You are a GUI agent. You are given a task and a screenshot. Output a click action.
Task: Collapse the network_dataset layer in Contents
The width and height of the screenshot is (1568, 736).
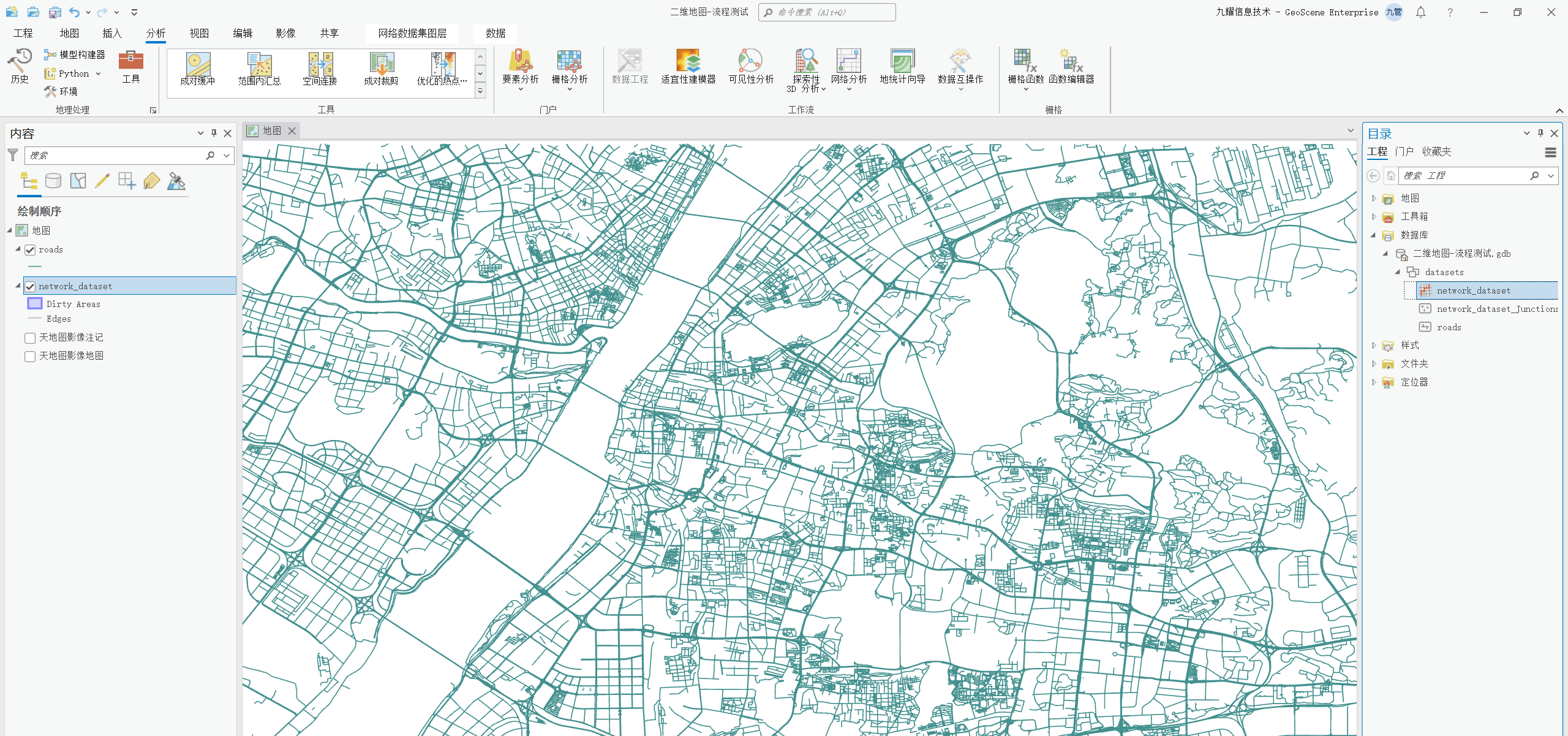(x=18, y=286)
